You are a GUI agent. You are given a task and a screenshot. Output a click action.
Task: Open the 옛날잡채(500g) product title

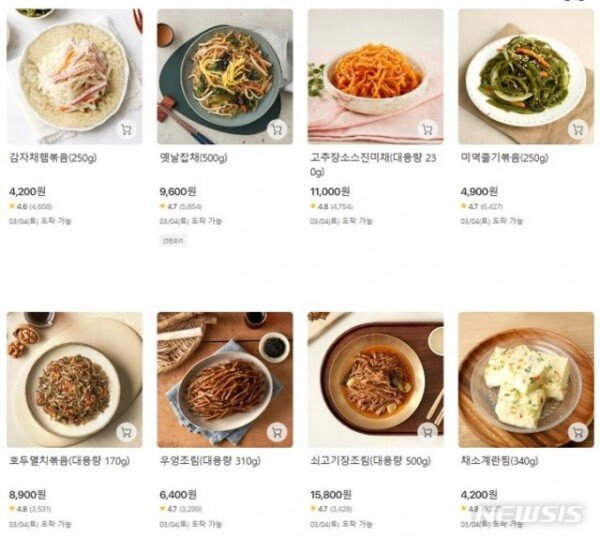pyautogui.click(x=193, y=158)
